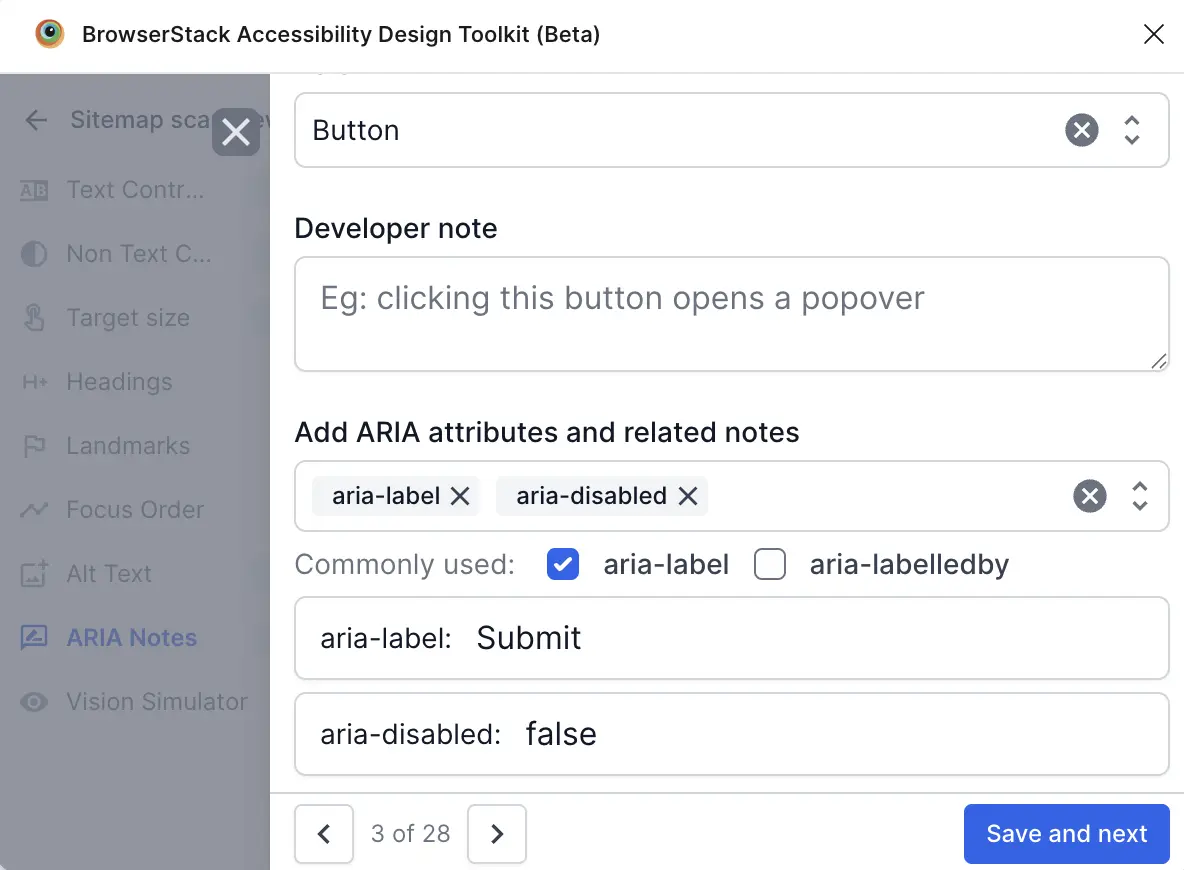Open Text Contrast in sidebar
The height and width of the screenshot is (870, 1184).
(x=134, y=190)
